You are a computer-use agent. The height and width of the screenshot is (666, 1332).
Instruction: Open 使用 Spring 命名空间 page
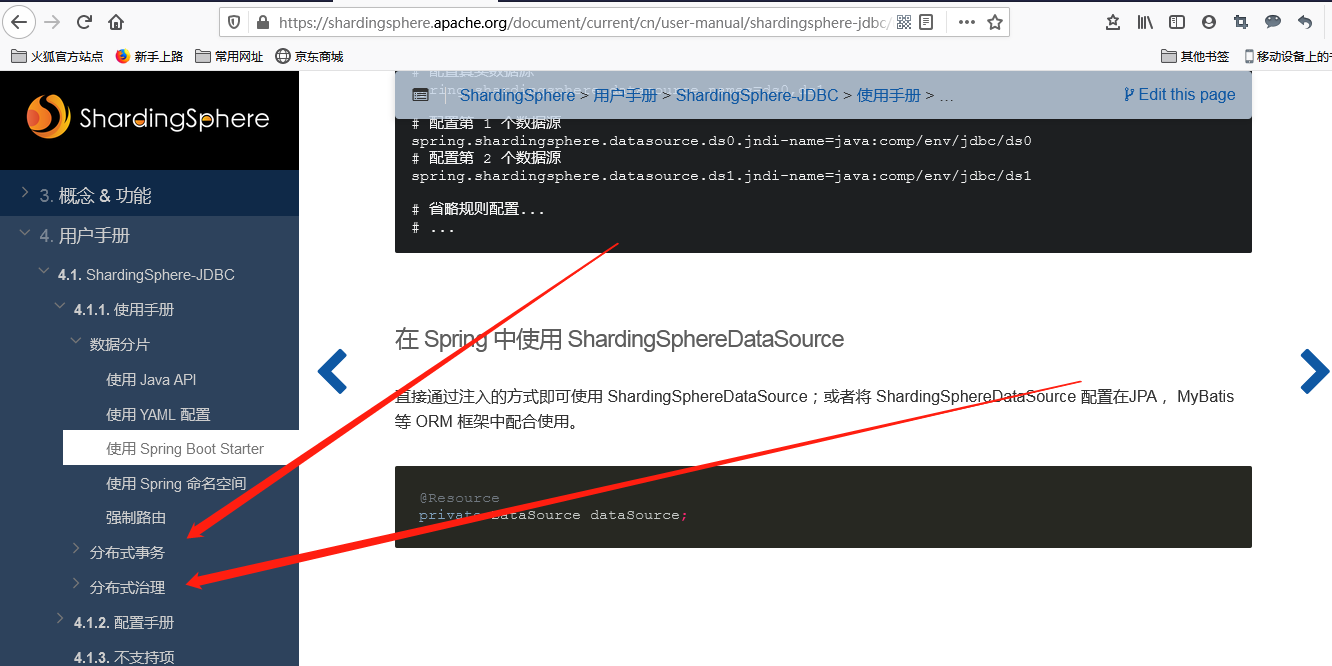176,484
